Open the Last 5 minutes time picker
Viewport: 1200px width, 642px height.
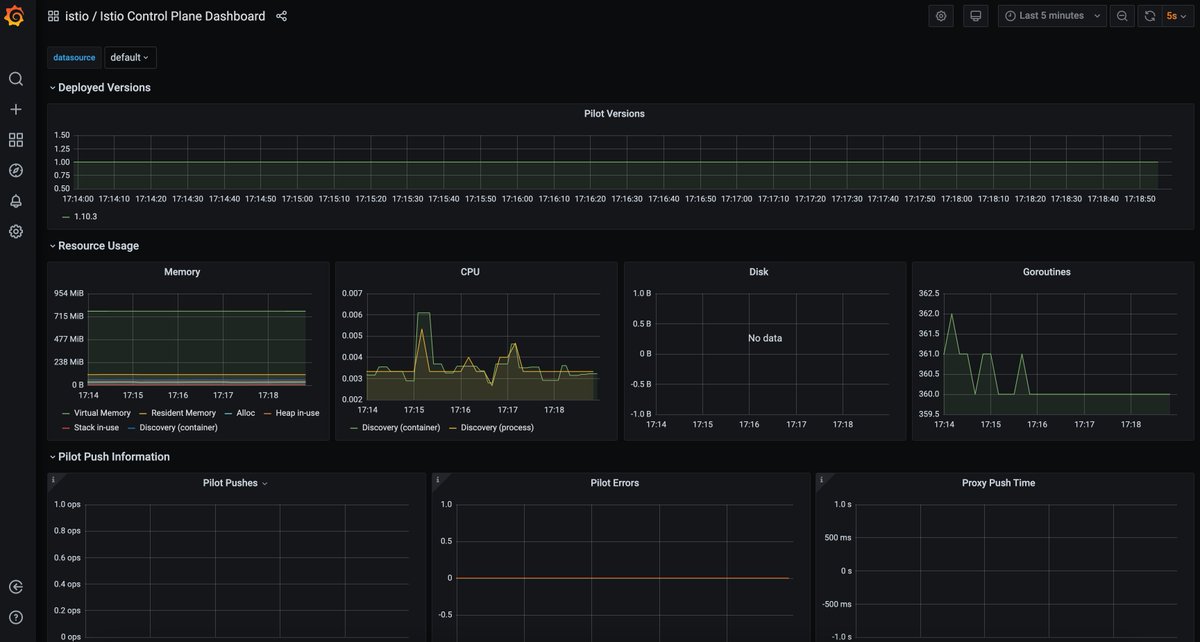coord(1052,16)
